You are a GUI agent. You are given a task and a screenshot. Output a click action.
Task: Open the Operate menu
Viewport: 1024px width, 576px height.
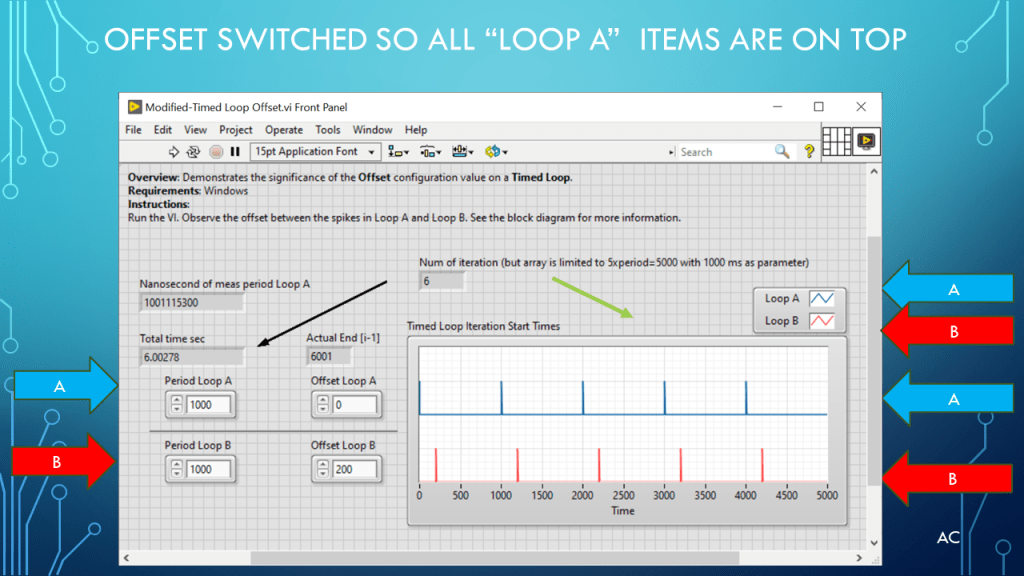pyautogui.click(x=284, y=130)
